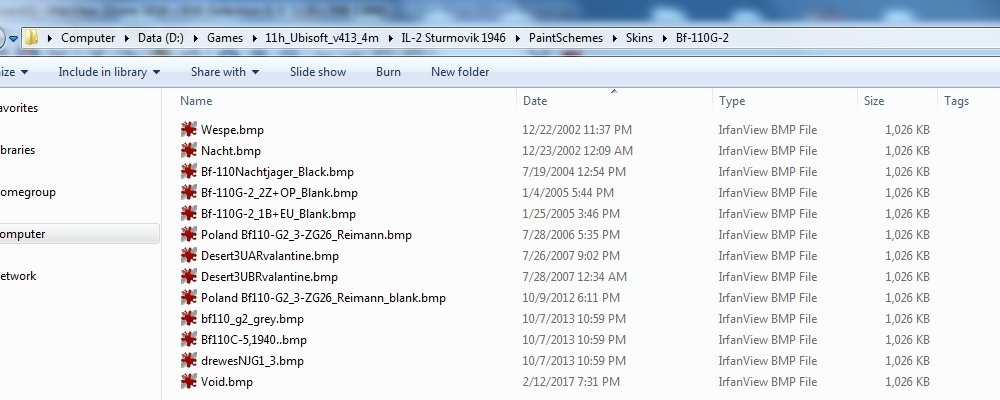Click Burn in toolbar
1000x400 pixels.
pyautogui.click(x=388, y=72)
